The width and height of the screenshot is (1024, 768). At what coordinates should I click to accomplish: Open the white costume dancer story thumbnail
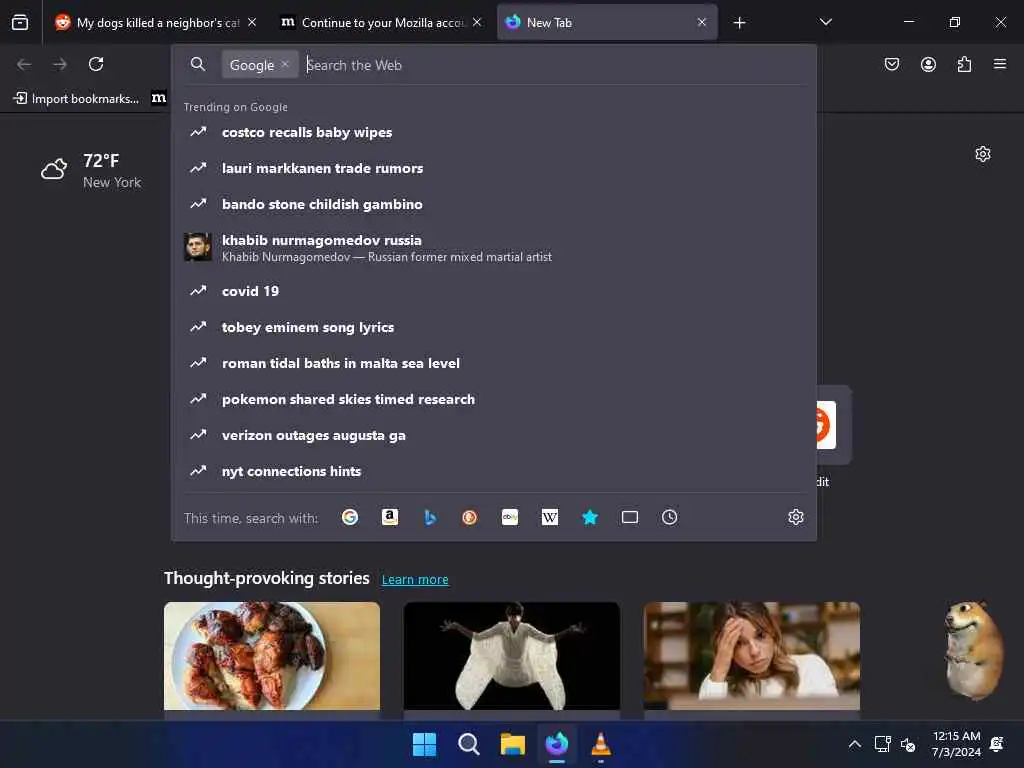(x=511, y=656)
